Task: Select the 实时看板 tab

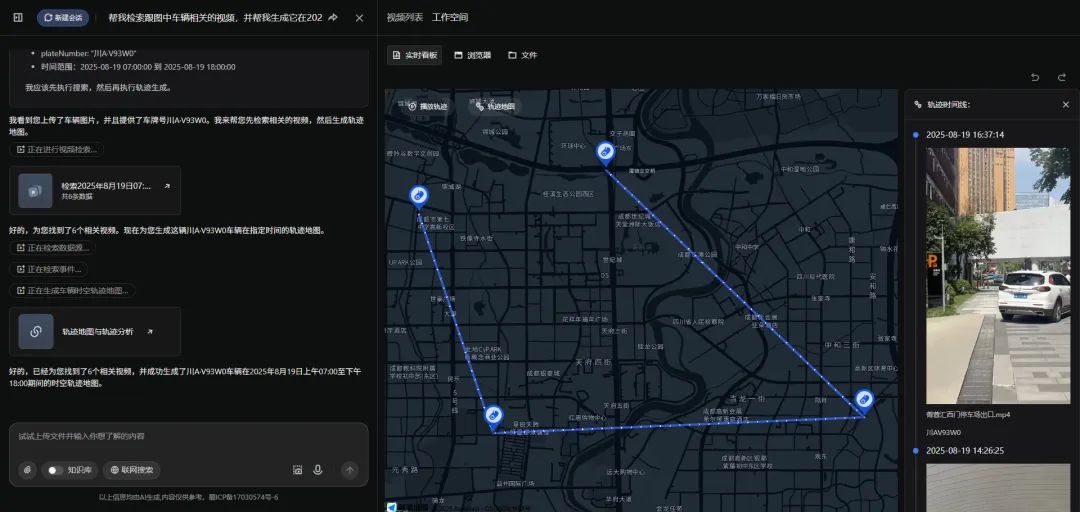Action: pos(415,55)
